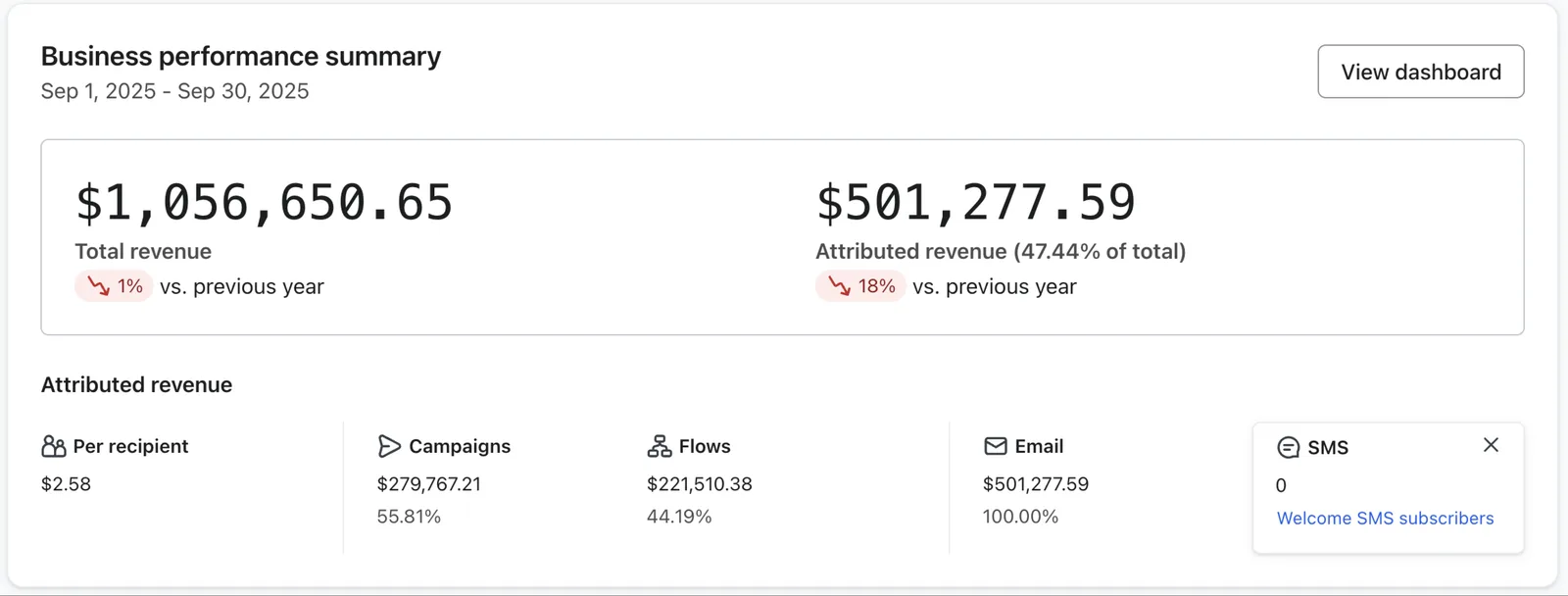1568x596 pixels.
Task: Follow the Welcome SMS subscribers link
Action: click(x=1385, y=519)
